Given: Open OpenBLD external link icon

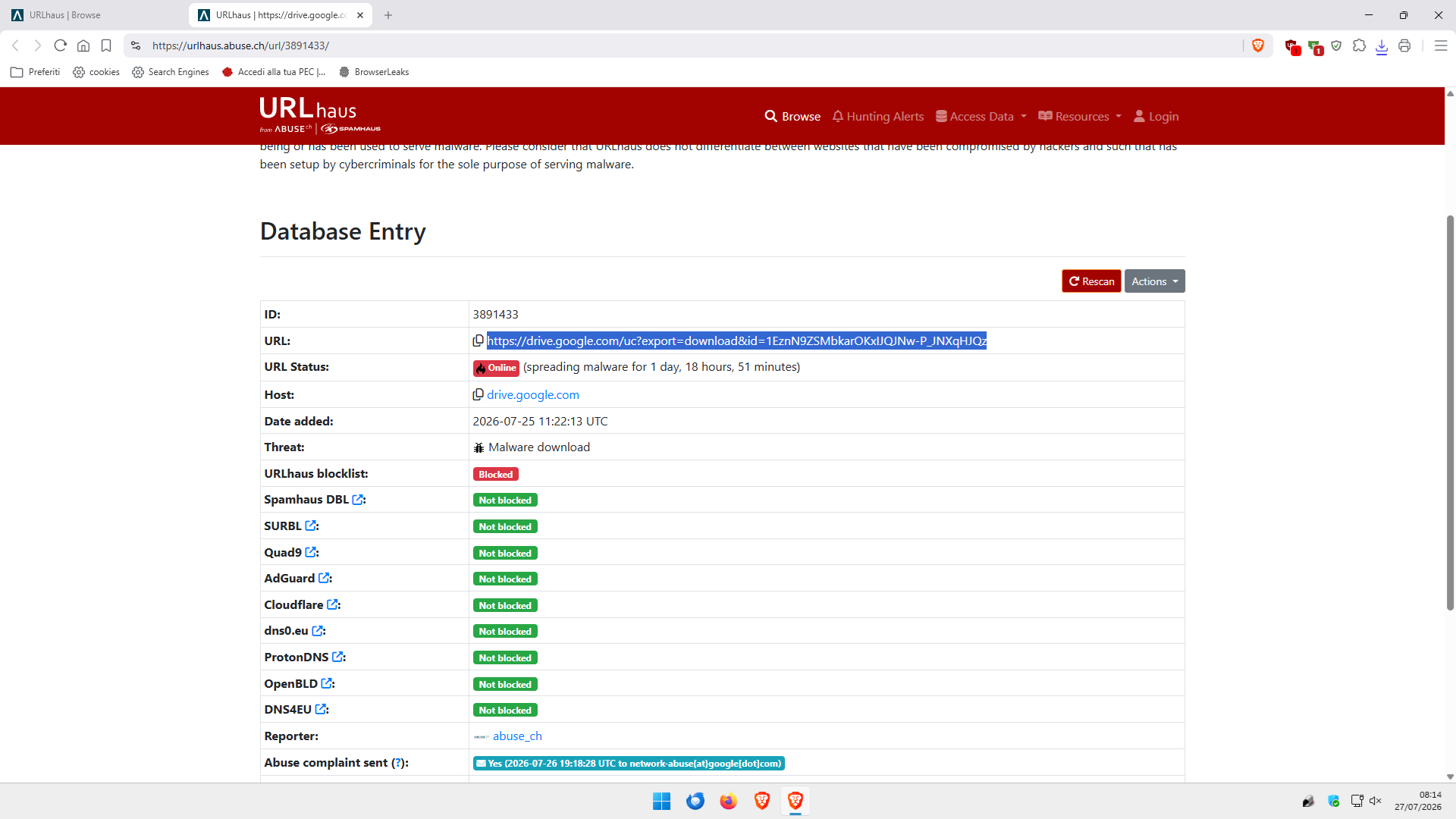Looking at the screenshot, I should 327,684.
